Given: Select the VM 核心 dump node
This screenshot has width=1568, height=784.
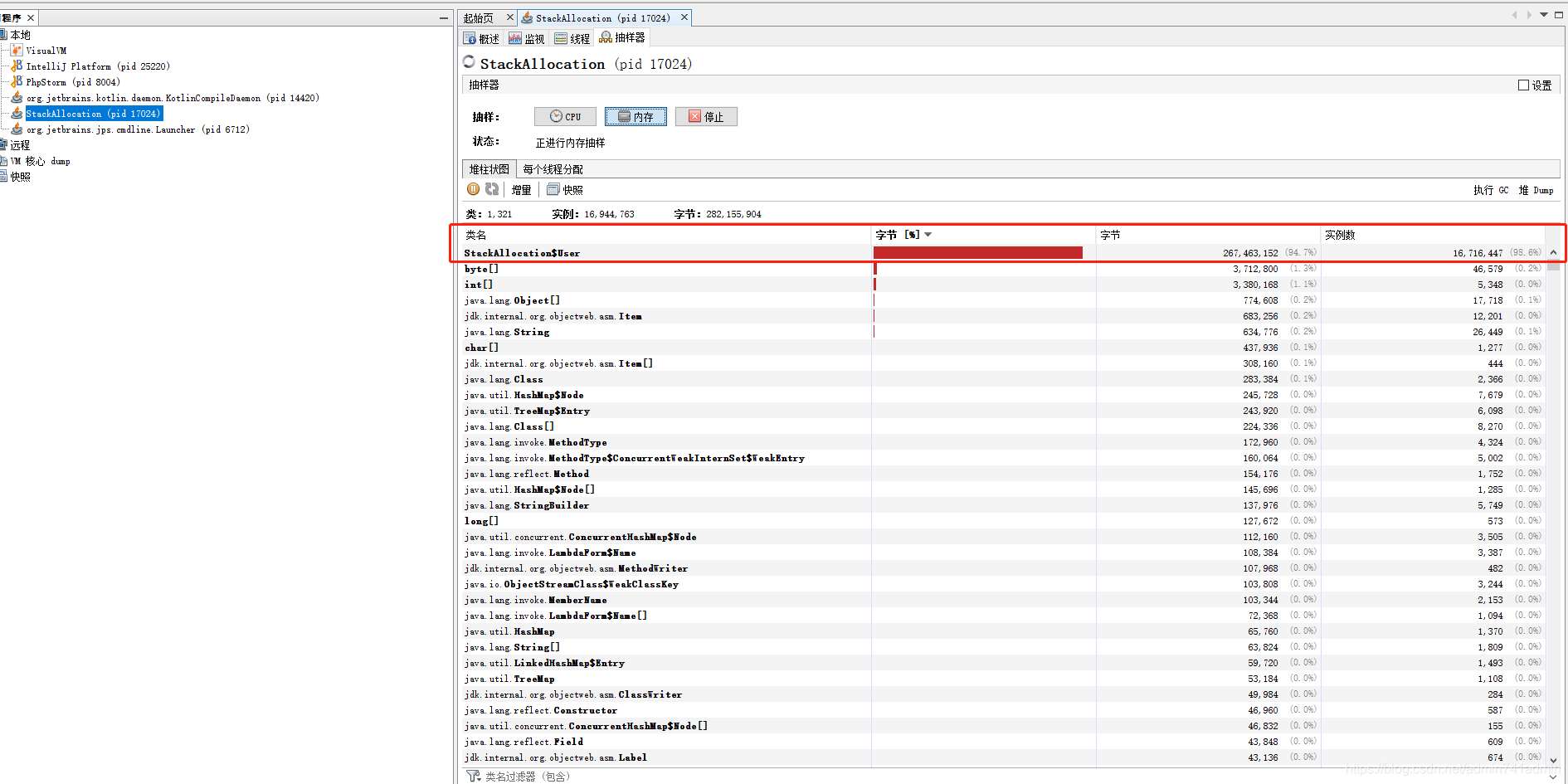Looking at the screenshot, I should tap(40, 161).
